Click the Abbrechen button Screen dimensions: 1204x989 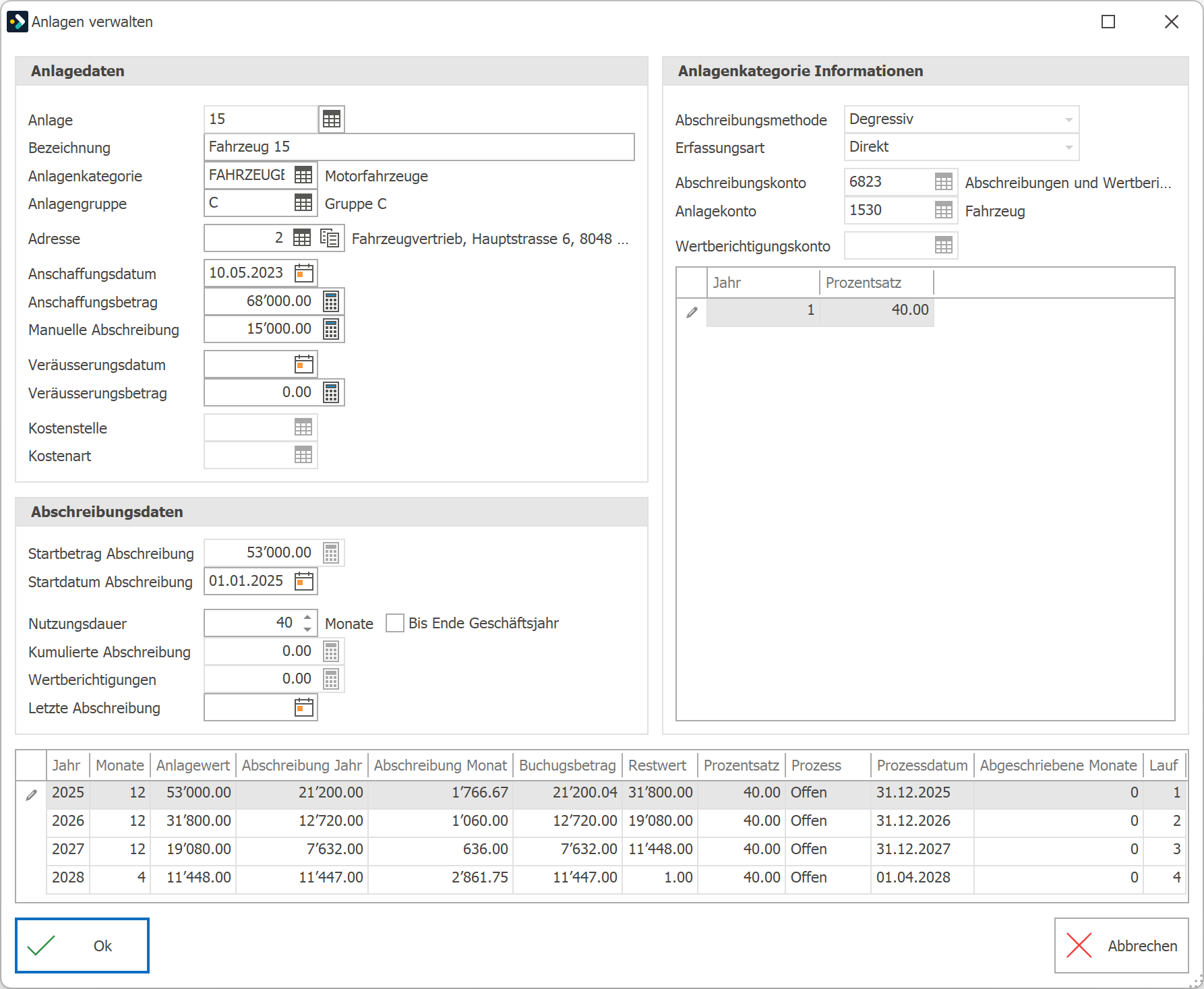pos(1121,945)
